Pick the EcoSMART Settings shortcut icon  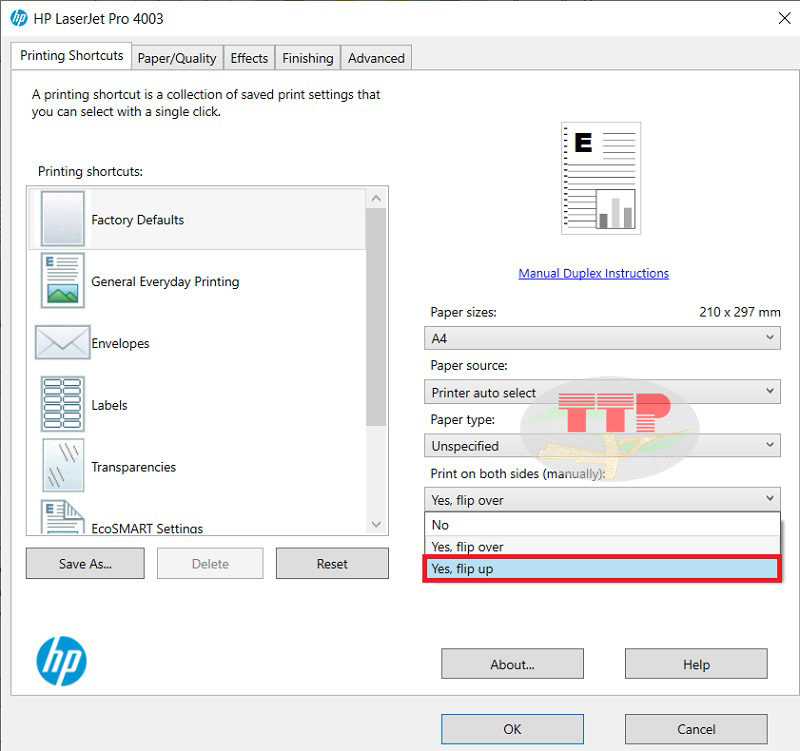[x=62, y=517]
